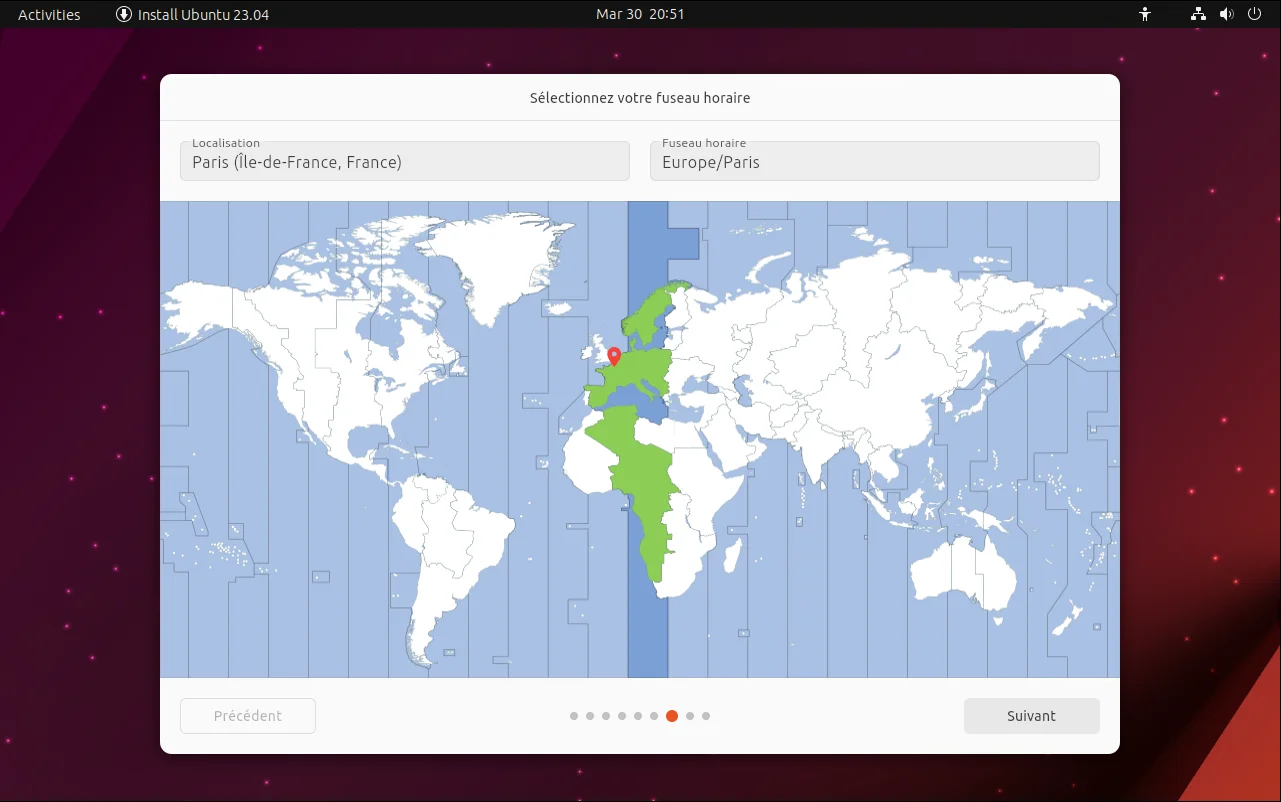This screenshot has width=1281, height=802.
Task: Open the accessibility menu icon in top bar
Action: coord(1145,14)
